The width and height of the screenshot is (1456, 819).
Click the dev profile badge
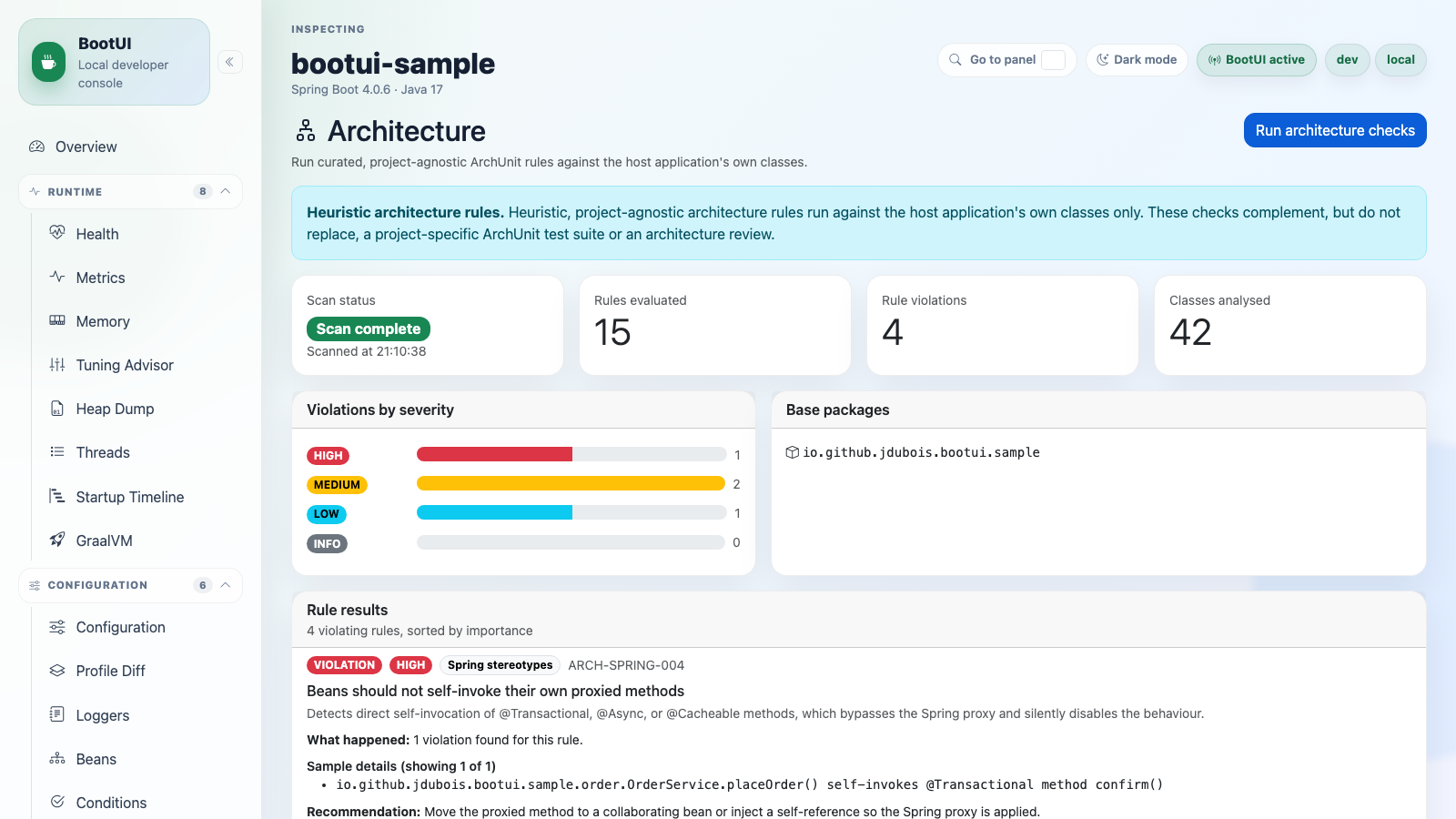point(1347,60)
